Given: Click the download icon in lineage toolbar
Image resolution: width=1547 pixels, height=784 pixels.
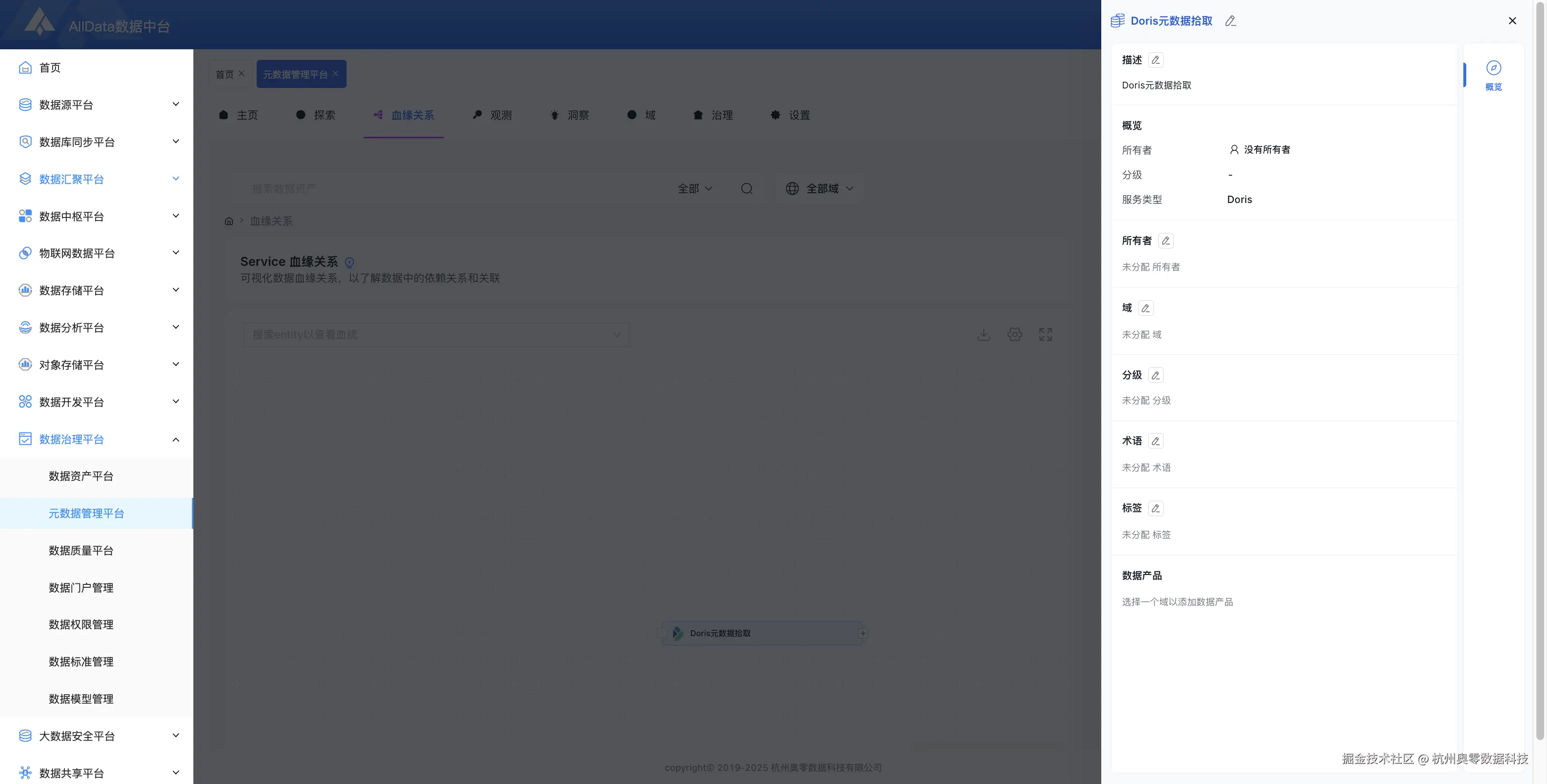Looking at the screenshot, I should pyautogui.click(x=983, y=334).
